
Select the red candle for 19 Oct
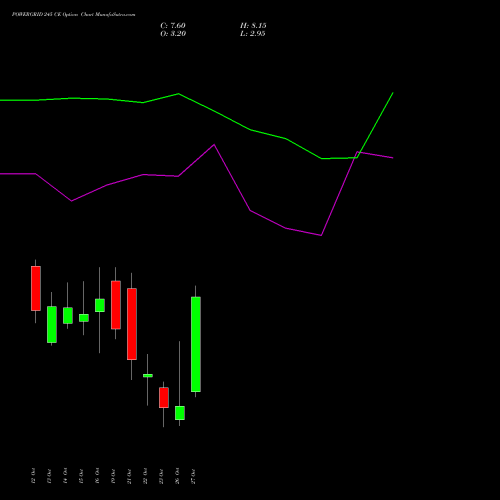pyautogui.click(x=116, y=305)
